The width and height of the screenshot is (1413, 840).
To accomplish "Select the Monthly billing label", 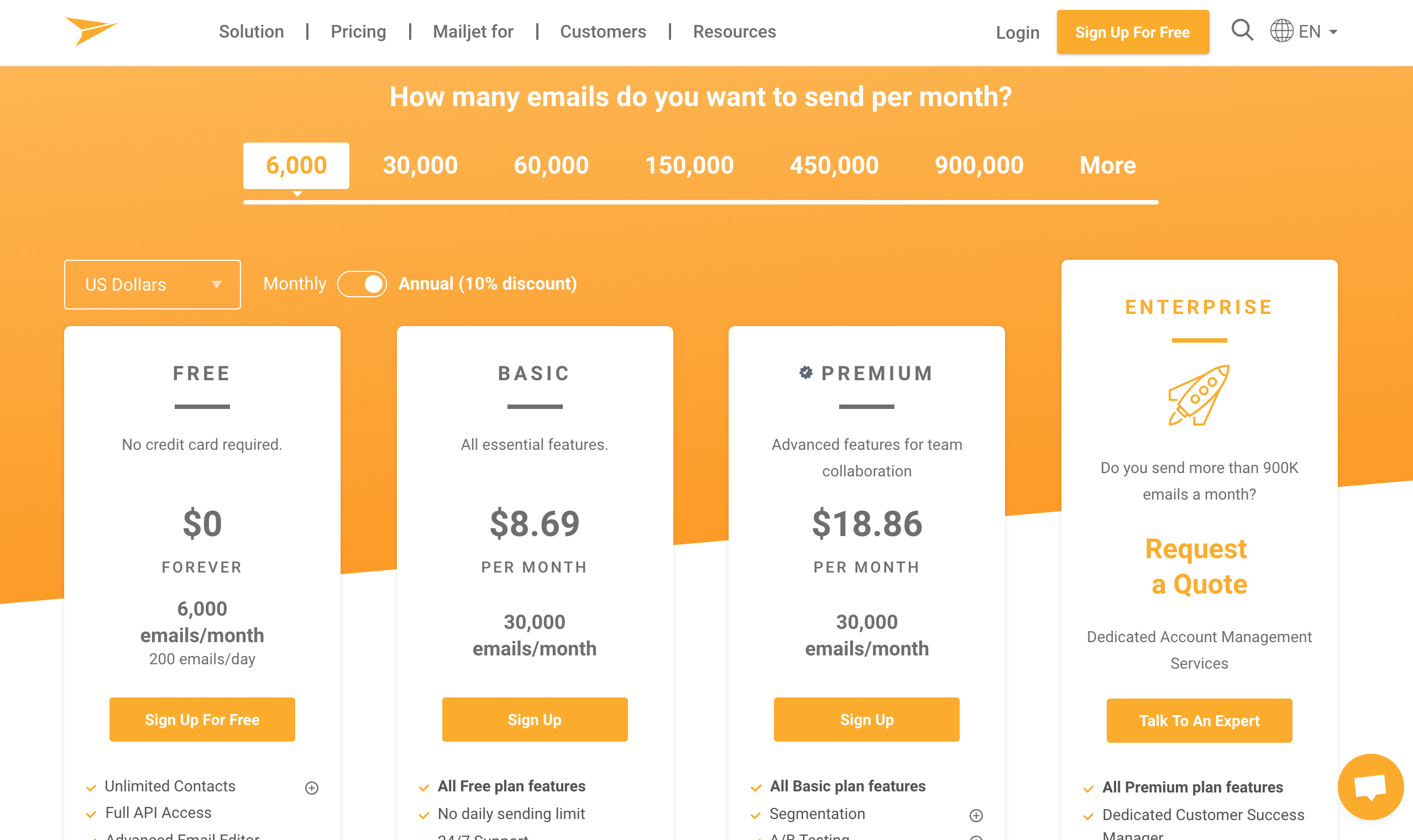I will pos(294,283).
